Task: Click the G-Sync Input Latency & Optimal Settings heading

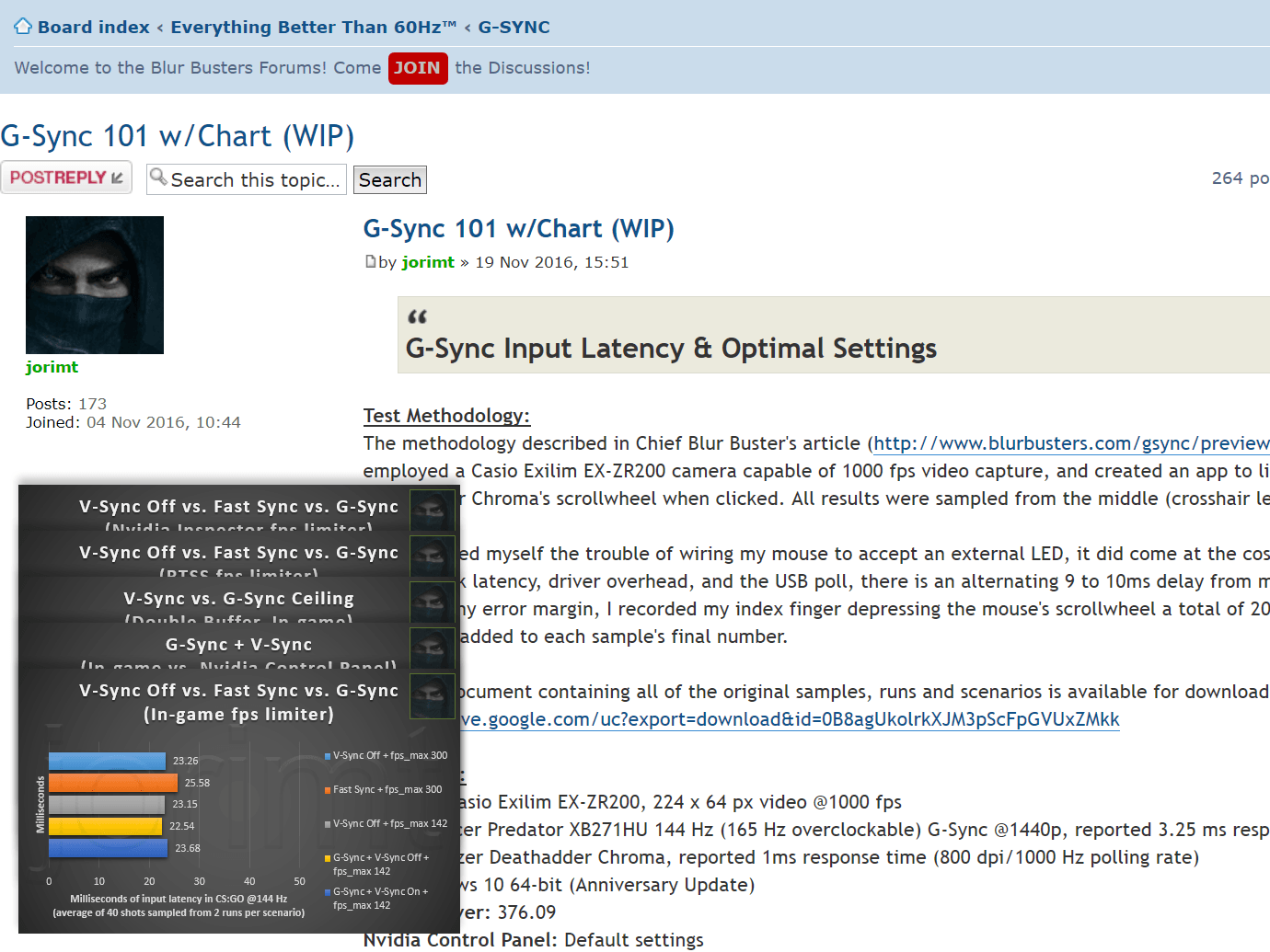Action: [671, 349]
